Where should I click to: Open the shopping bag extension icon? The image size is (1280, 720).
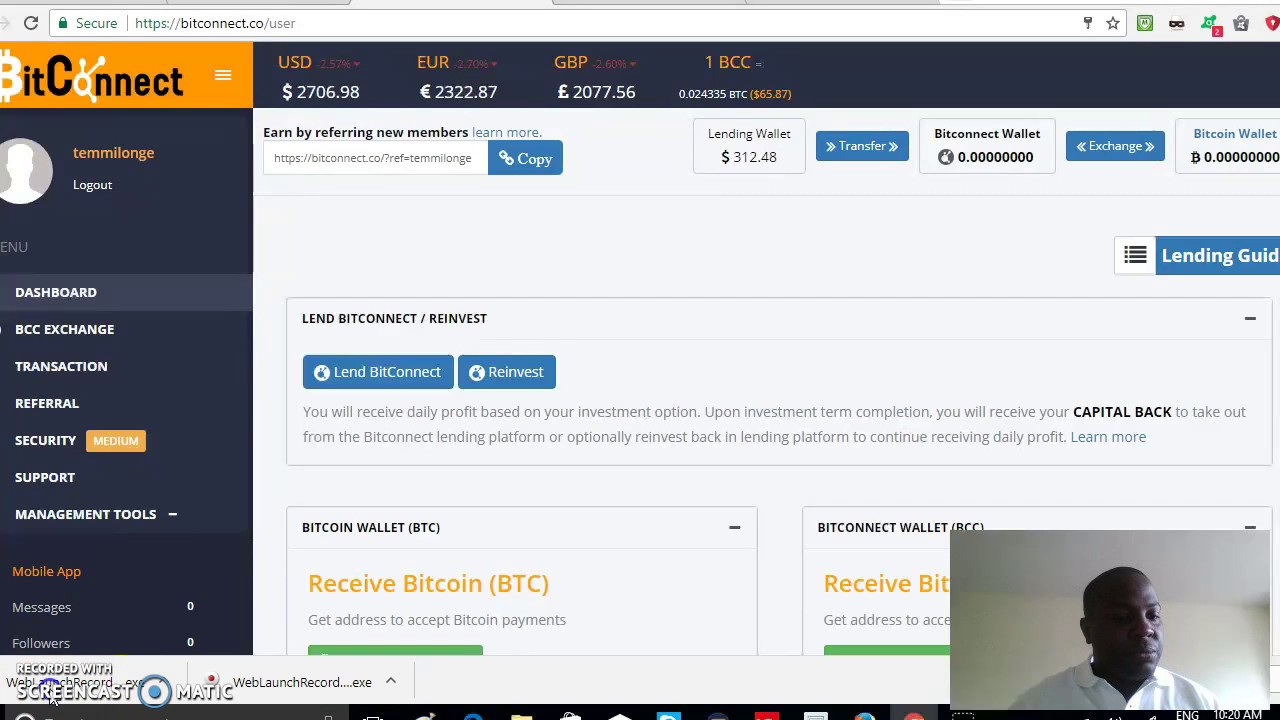point(1241,23)
